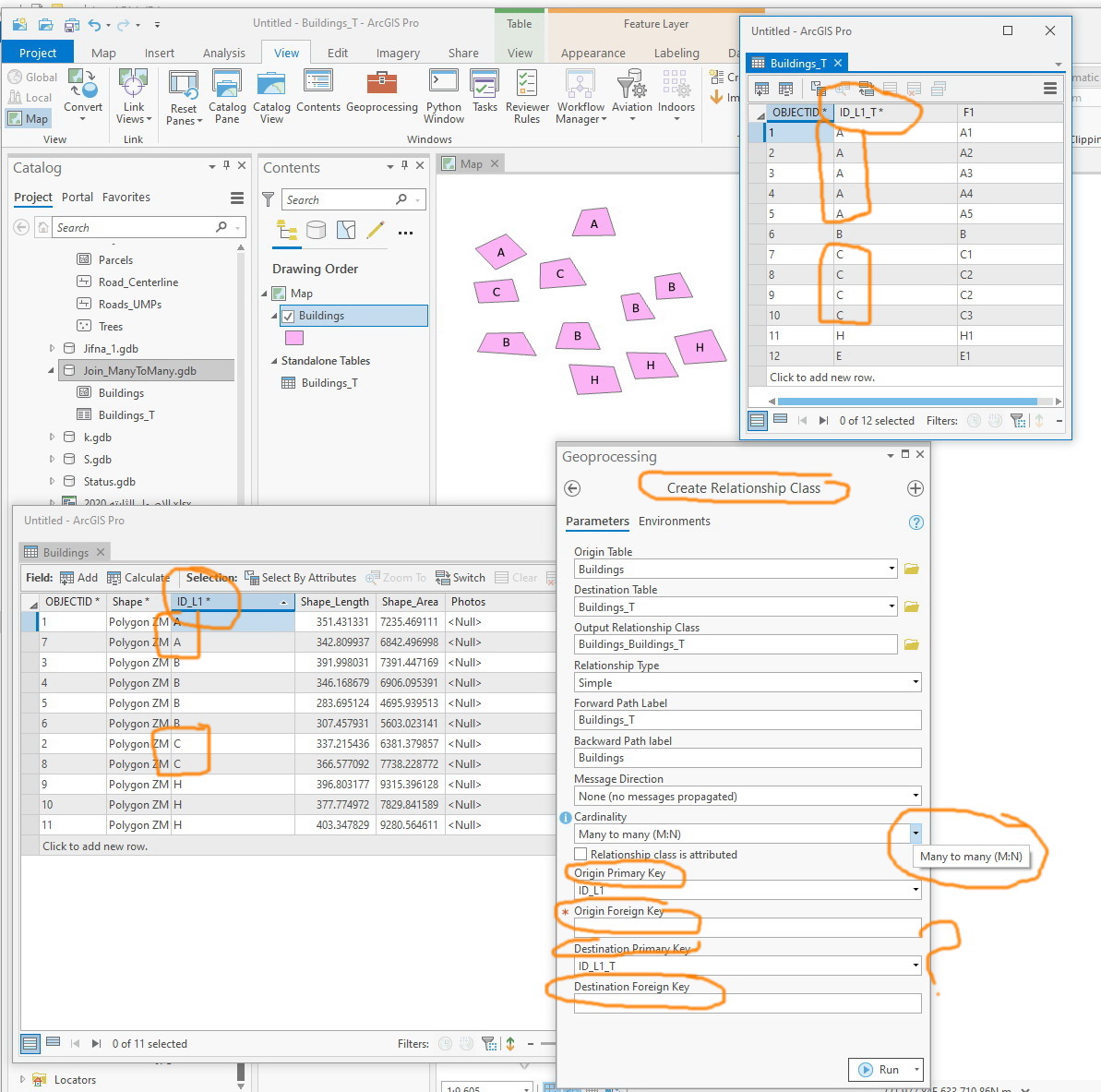Select List By Selection icon
The image size is (1101, 1092).
pyautogui.click(x=346, y=231)
